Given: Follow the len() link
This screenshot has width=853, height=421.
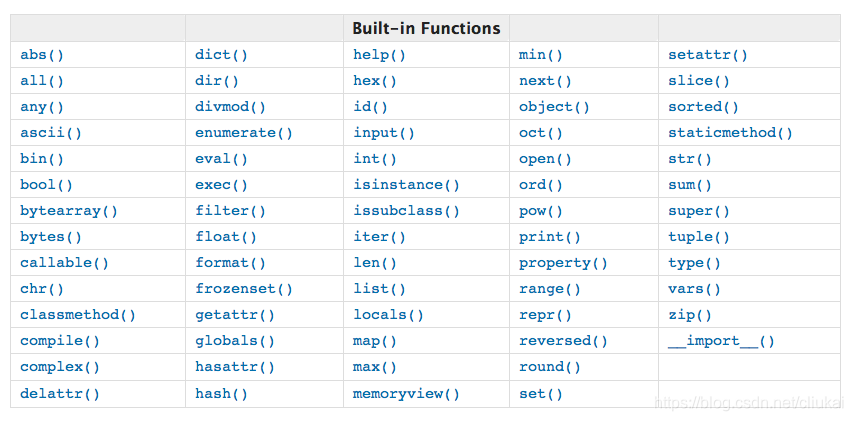Looking at the screenshot, I should coord(375,263).
